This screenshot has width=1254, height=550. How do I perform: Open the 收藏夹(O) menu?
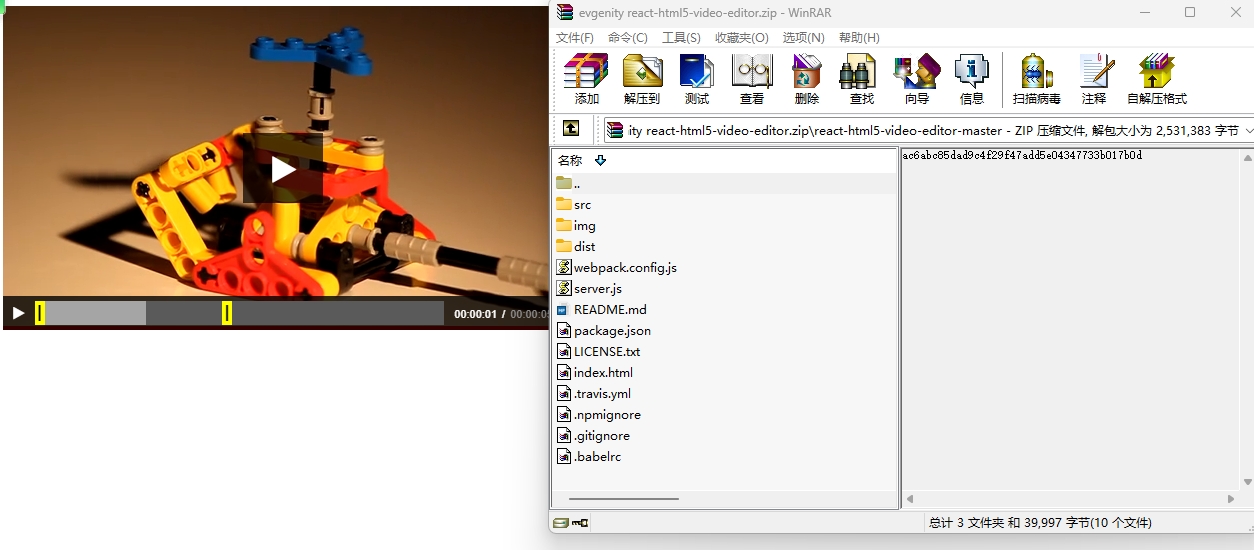coord(742,38)
